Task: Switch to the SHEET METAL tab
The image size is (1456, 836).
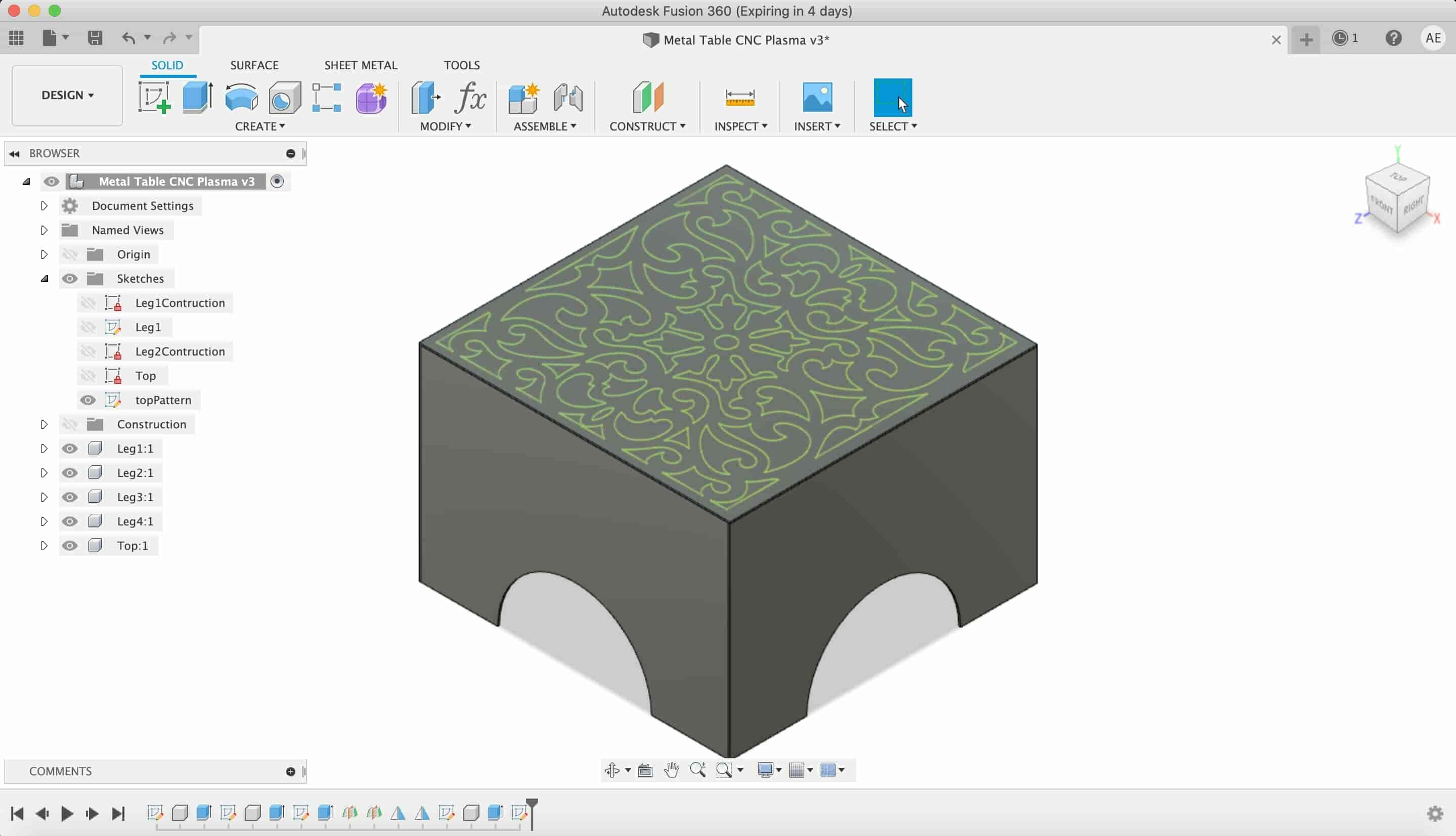Action: (361, 65)
